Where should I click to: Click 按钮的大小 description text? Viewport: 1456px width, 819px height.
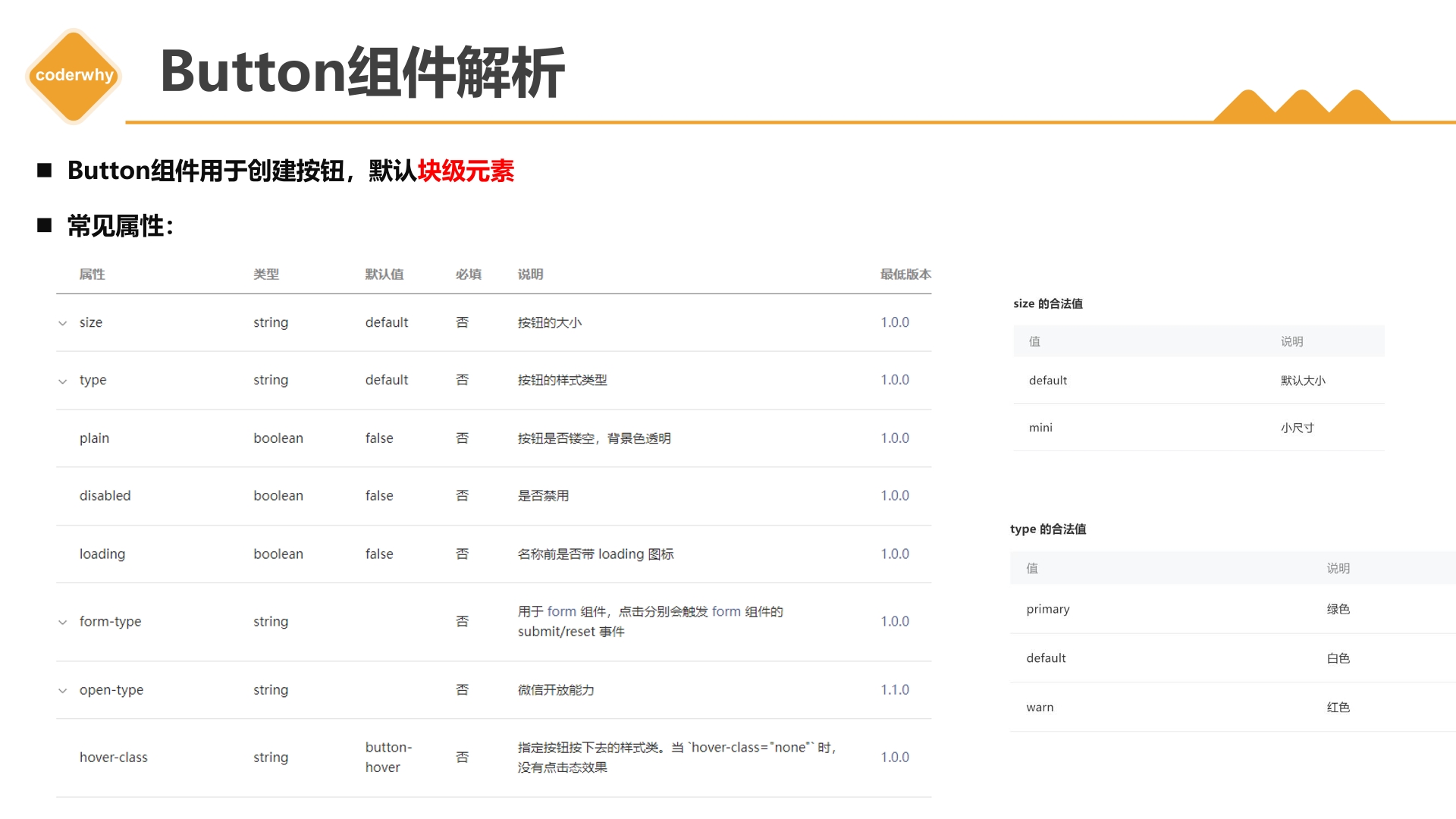(550, 322)
